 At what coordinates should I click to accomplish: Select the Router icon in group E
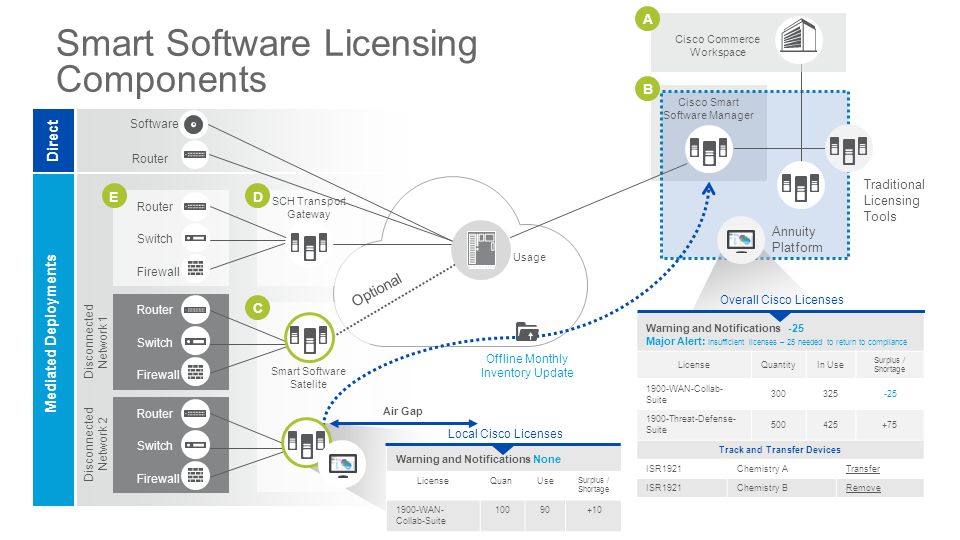pos(195,206)
